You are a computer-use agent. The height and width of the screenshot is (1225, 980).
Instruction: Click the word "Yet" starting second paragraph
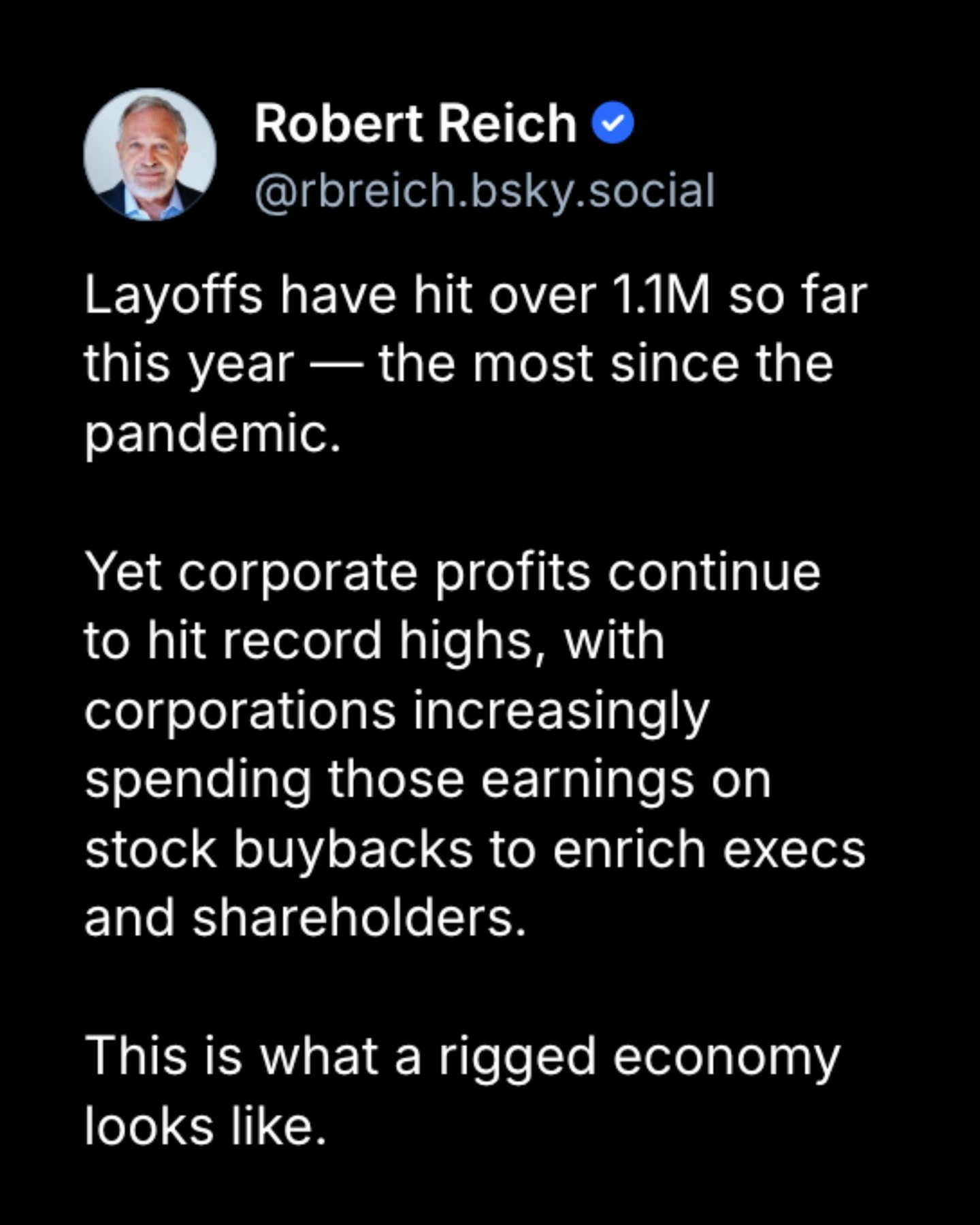(x=123, y=572)
